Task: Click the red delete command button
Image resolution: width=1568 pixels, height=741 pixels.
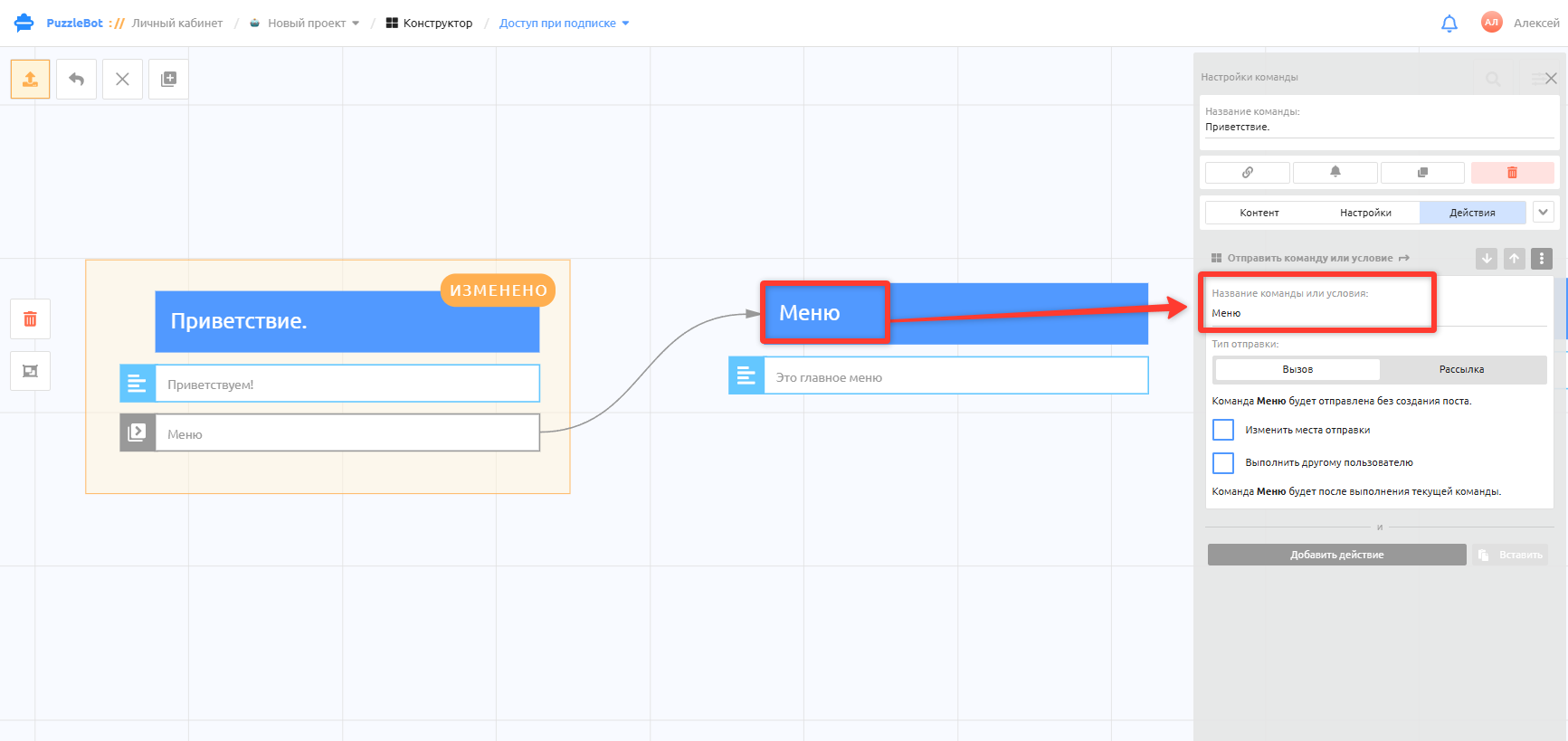Action: tap(1512, 172)
